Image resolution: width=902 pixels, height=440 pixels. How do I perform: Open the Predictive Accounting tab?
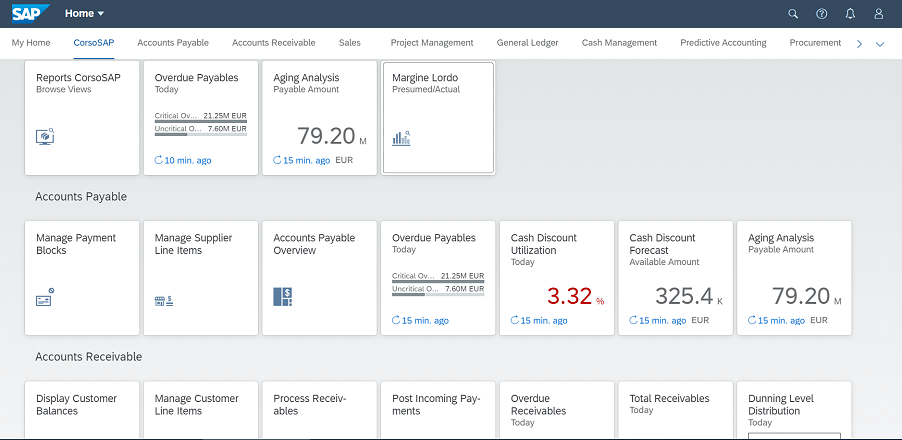pyautogui.click(x=723, y=43)
